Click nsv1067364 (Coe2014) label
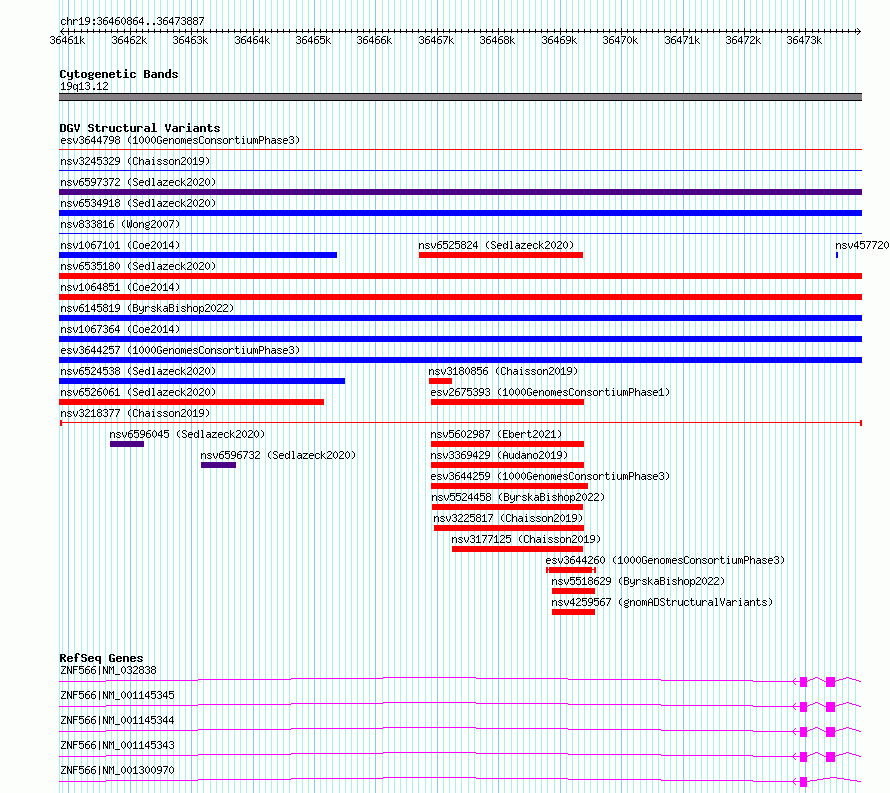The height and width of the screenshot is (793, 890). (x=120, y=329)
